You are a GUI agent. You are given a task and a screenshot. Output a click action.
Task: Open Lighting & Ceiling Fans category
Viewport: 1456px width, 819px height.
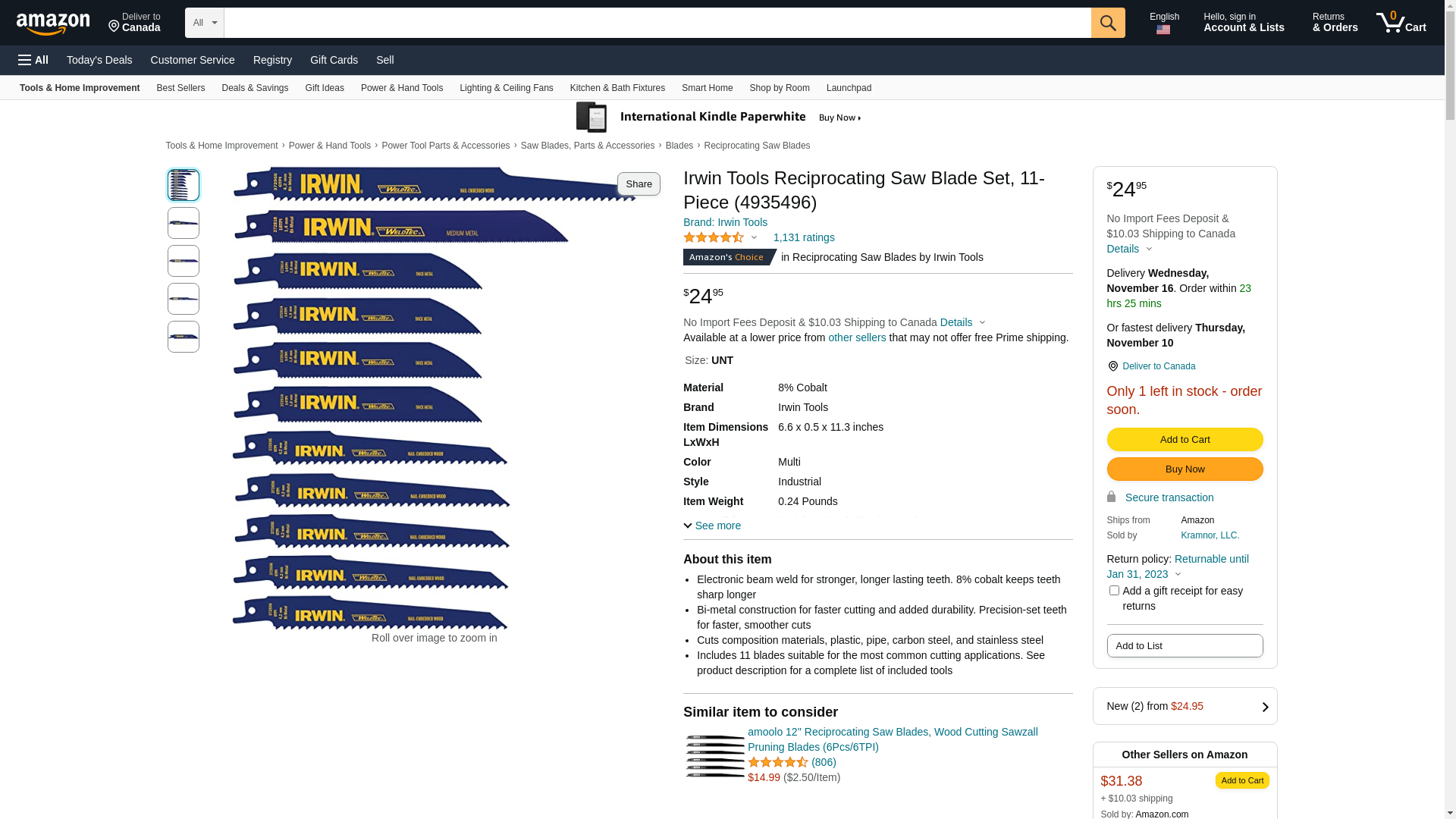[507, 88]
